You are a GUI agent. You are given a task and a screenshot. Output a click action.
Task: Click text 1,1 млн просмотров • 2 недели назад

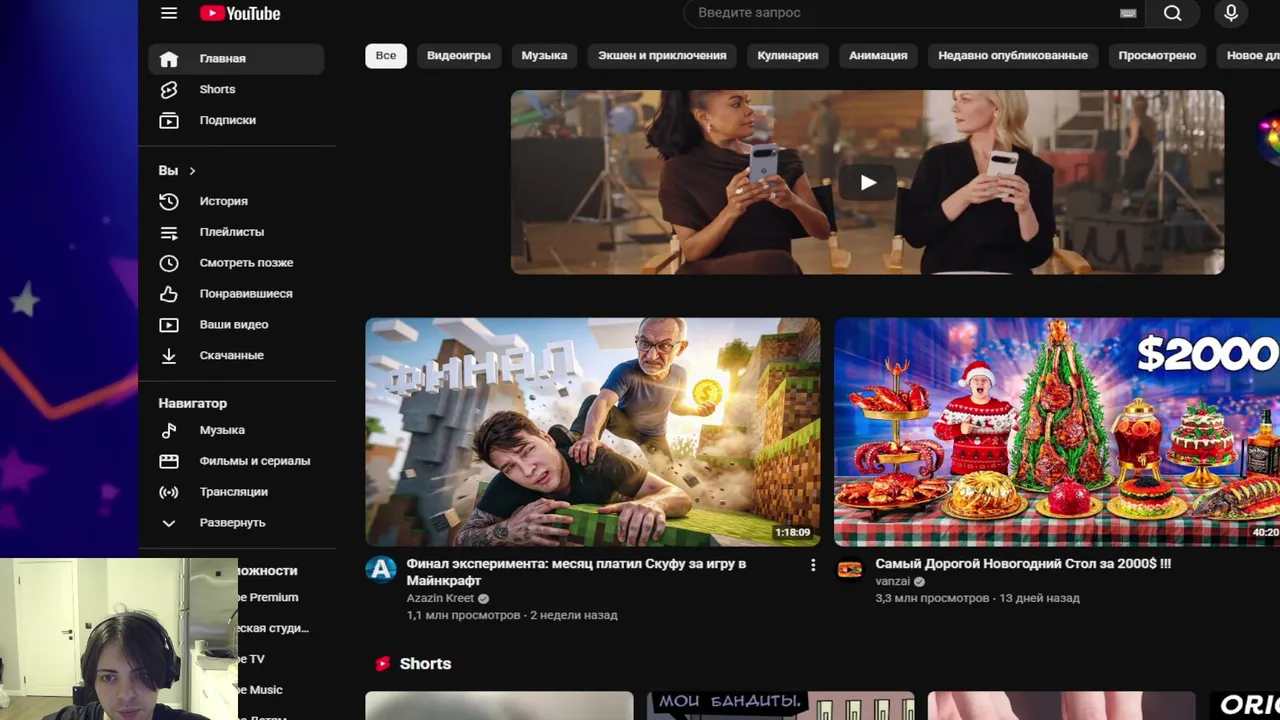pyautogui.click(x=511, y=615)
